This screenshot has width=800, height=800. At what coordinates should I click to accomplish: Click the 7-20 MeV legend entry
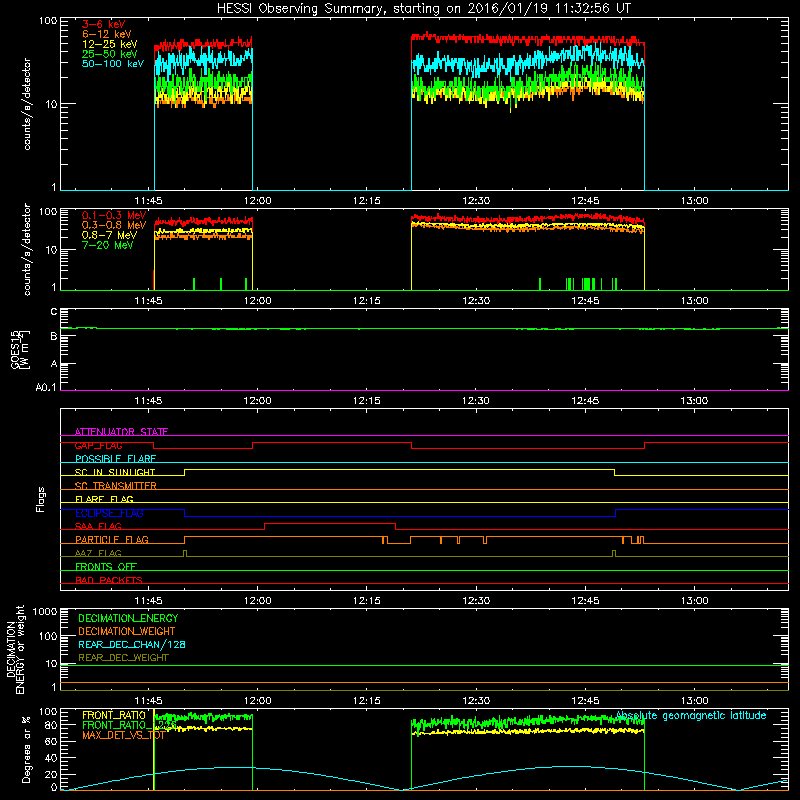tap(108, 245)
